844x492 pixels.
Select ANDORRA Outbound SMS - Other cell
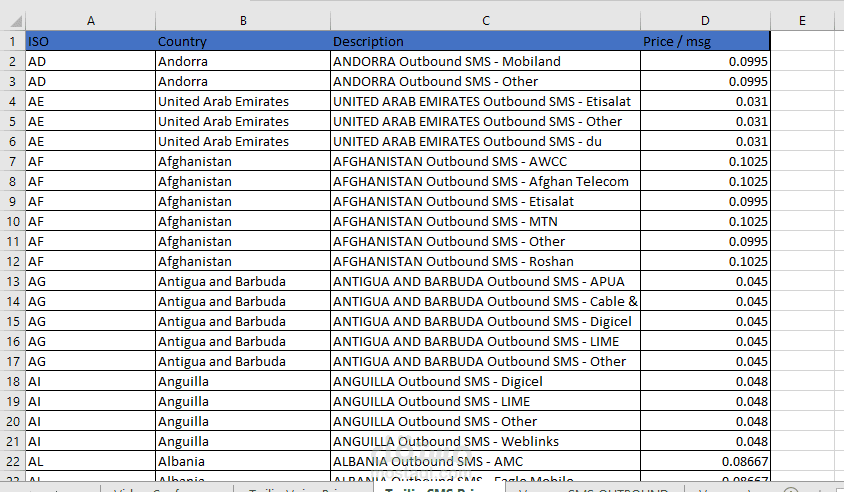pos(486,81)
